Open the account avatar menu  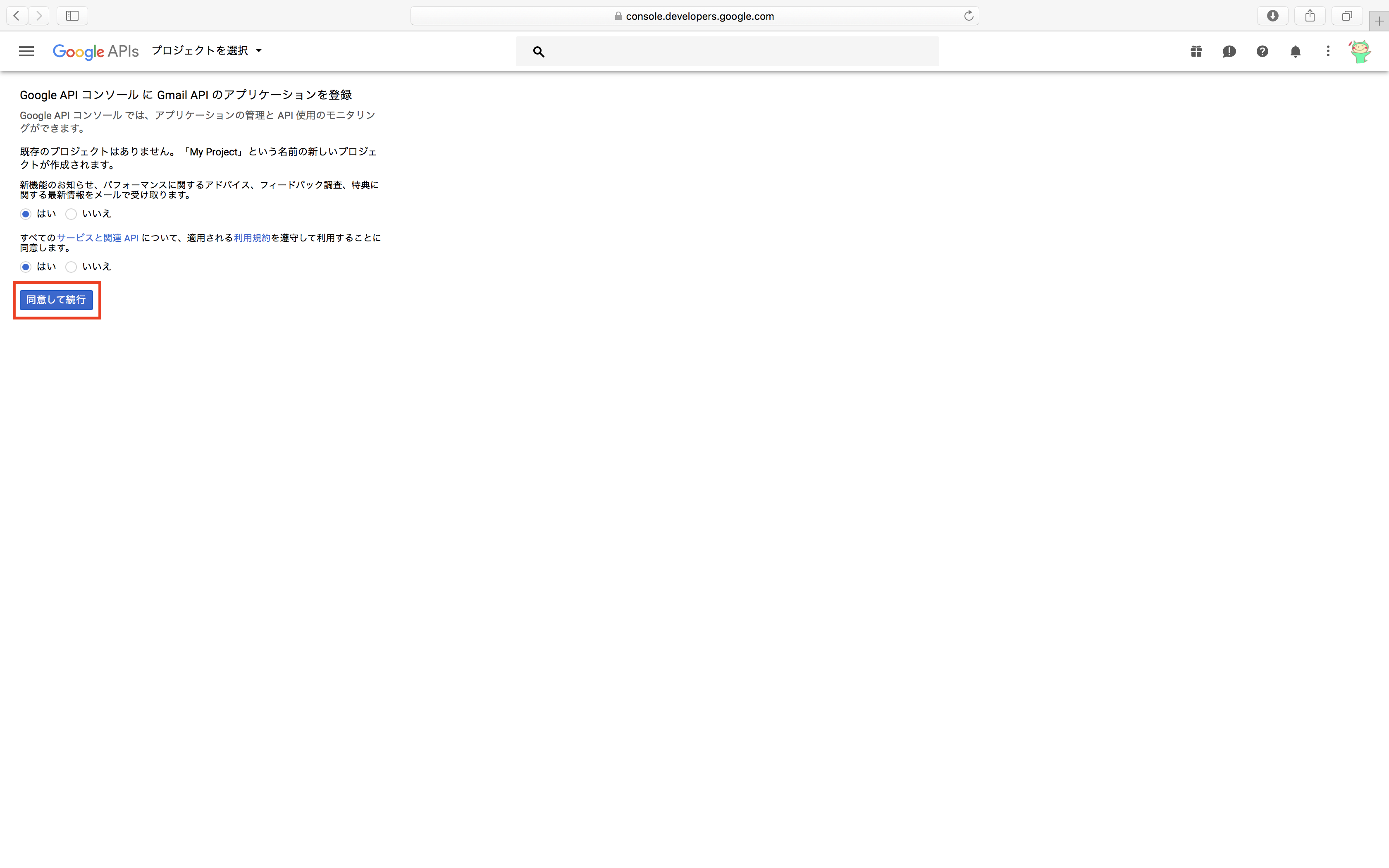tap(1360, 51)
